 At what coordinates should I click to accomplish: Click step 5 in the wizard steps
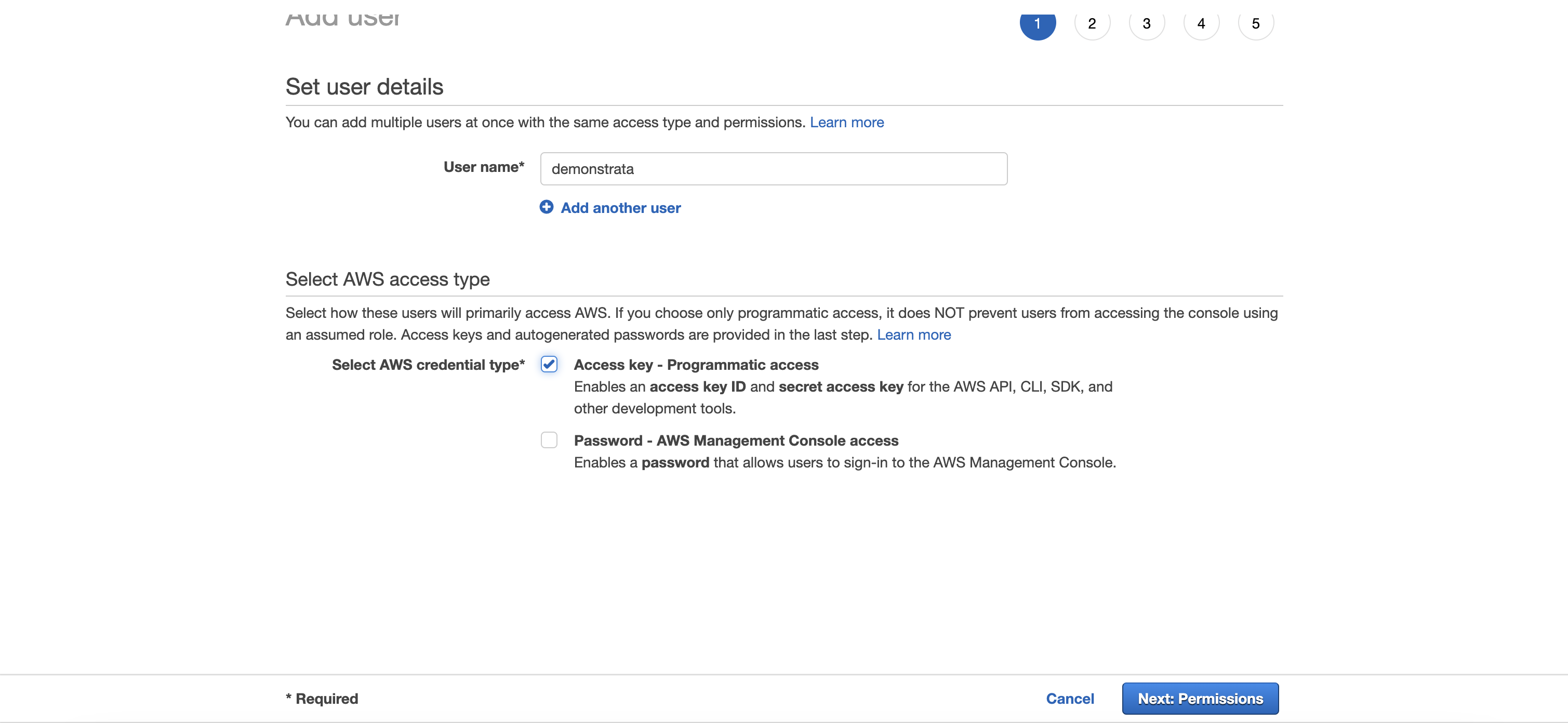coord(1255,23)
